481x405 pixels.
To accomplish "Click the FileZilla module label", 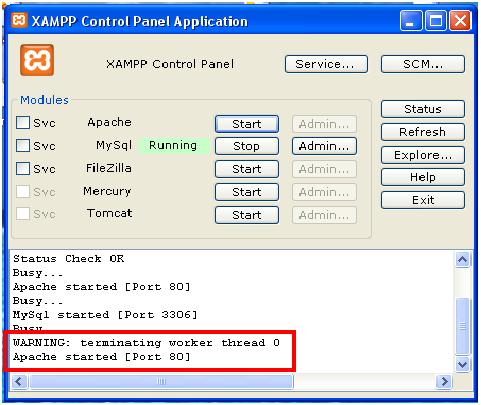I will point(109,168).
